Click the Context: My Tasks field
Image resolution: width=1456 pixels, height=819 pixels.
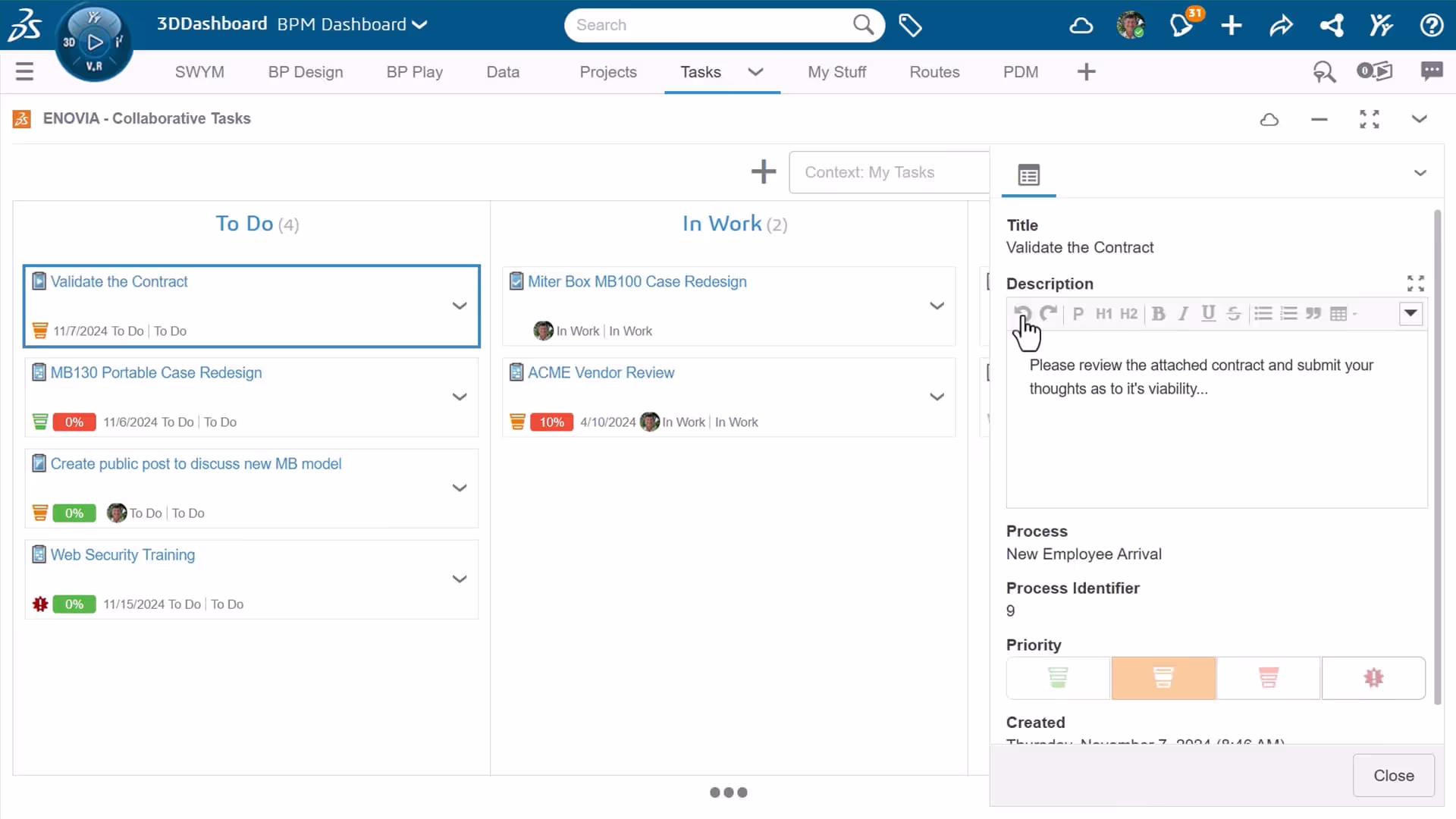pyautogui.click(x=890, y=172)
